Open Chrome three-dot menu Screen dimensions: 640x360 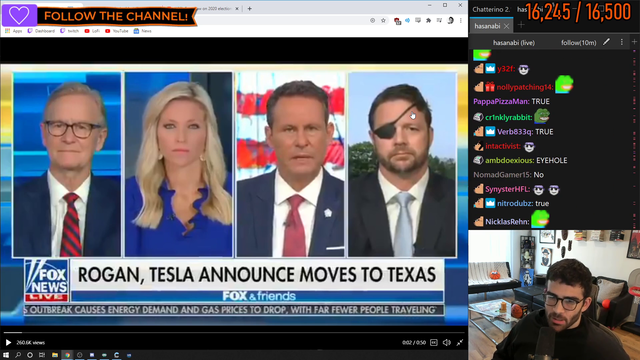[461, 20]
